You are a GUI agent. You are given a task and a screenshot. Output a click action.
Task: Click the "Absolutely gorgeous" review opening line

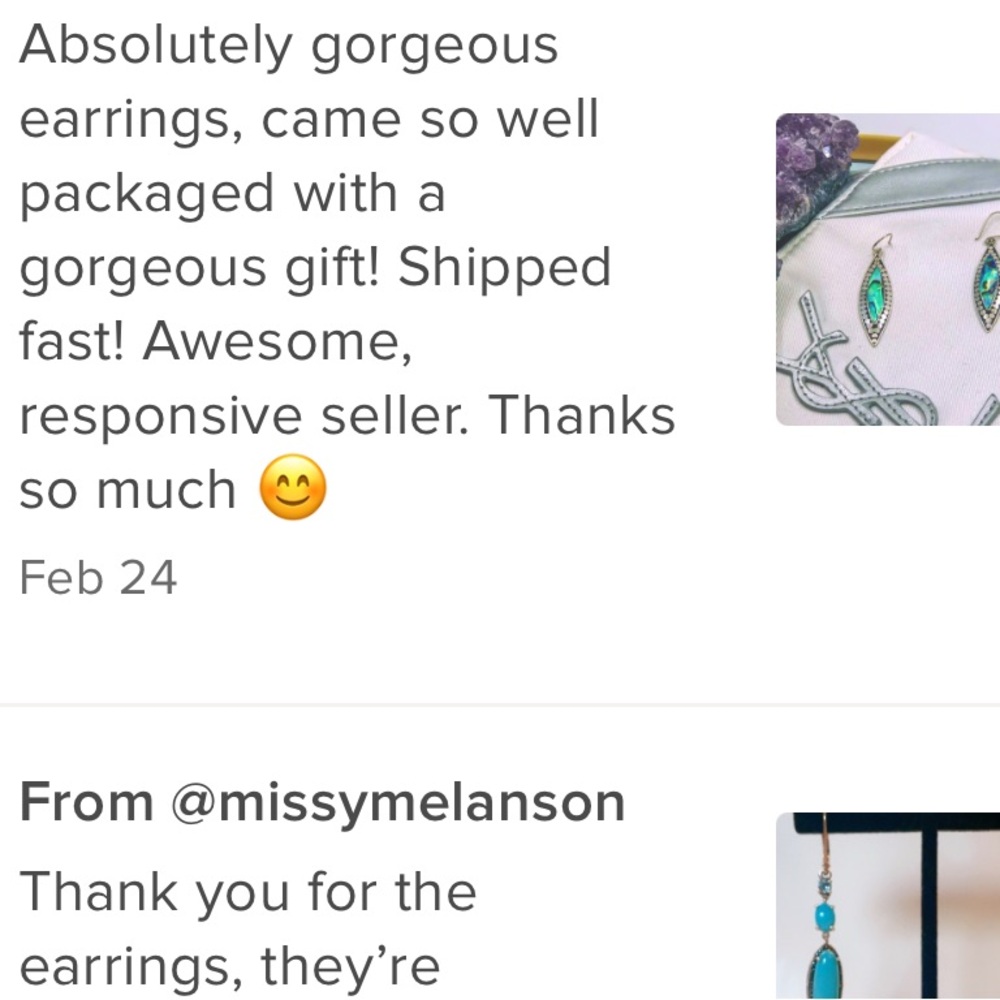(x=289, y=45)
